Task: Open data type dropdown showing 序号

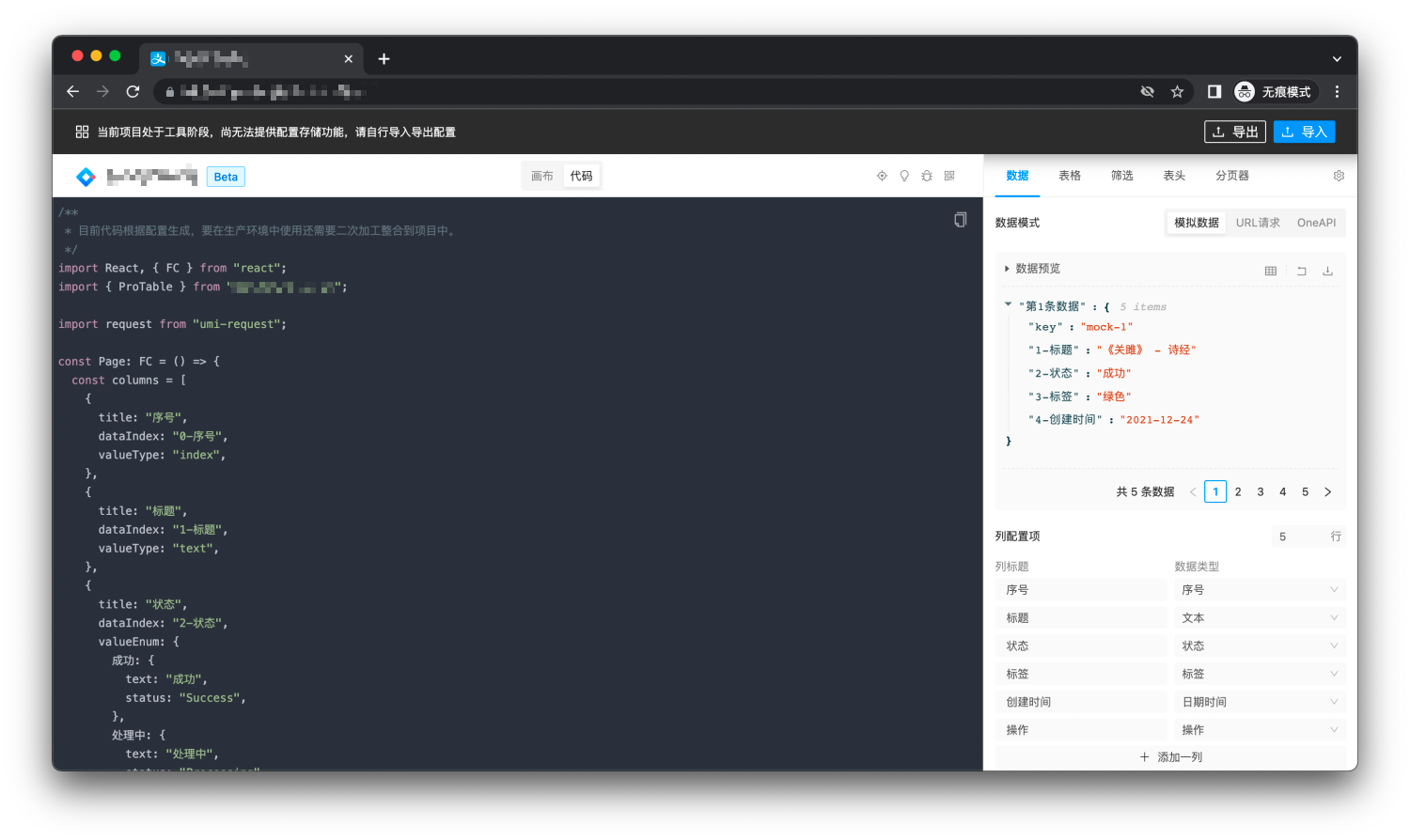Action: click(x=1260, y=590)
